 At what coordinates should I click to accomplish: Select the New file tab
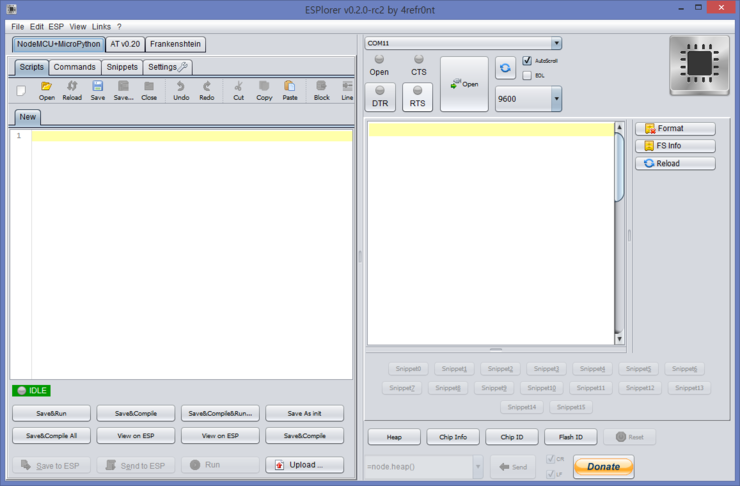[x=27, y=117]
